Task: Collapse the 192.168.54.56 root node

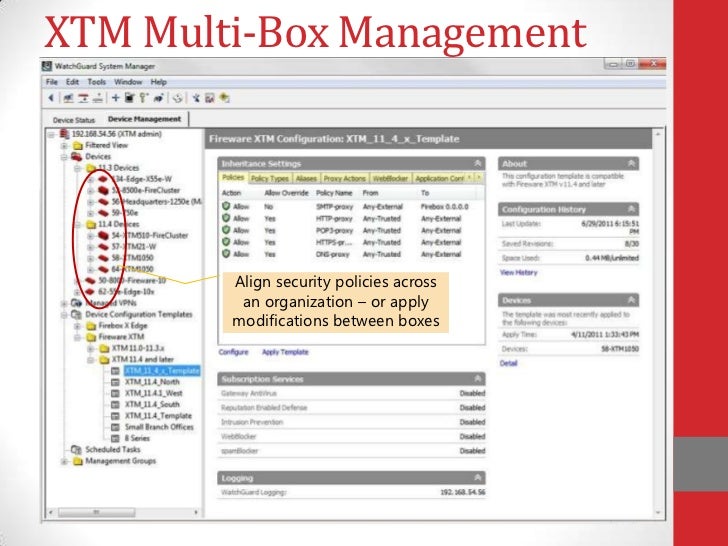Action: click(52, 134)
